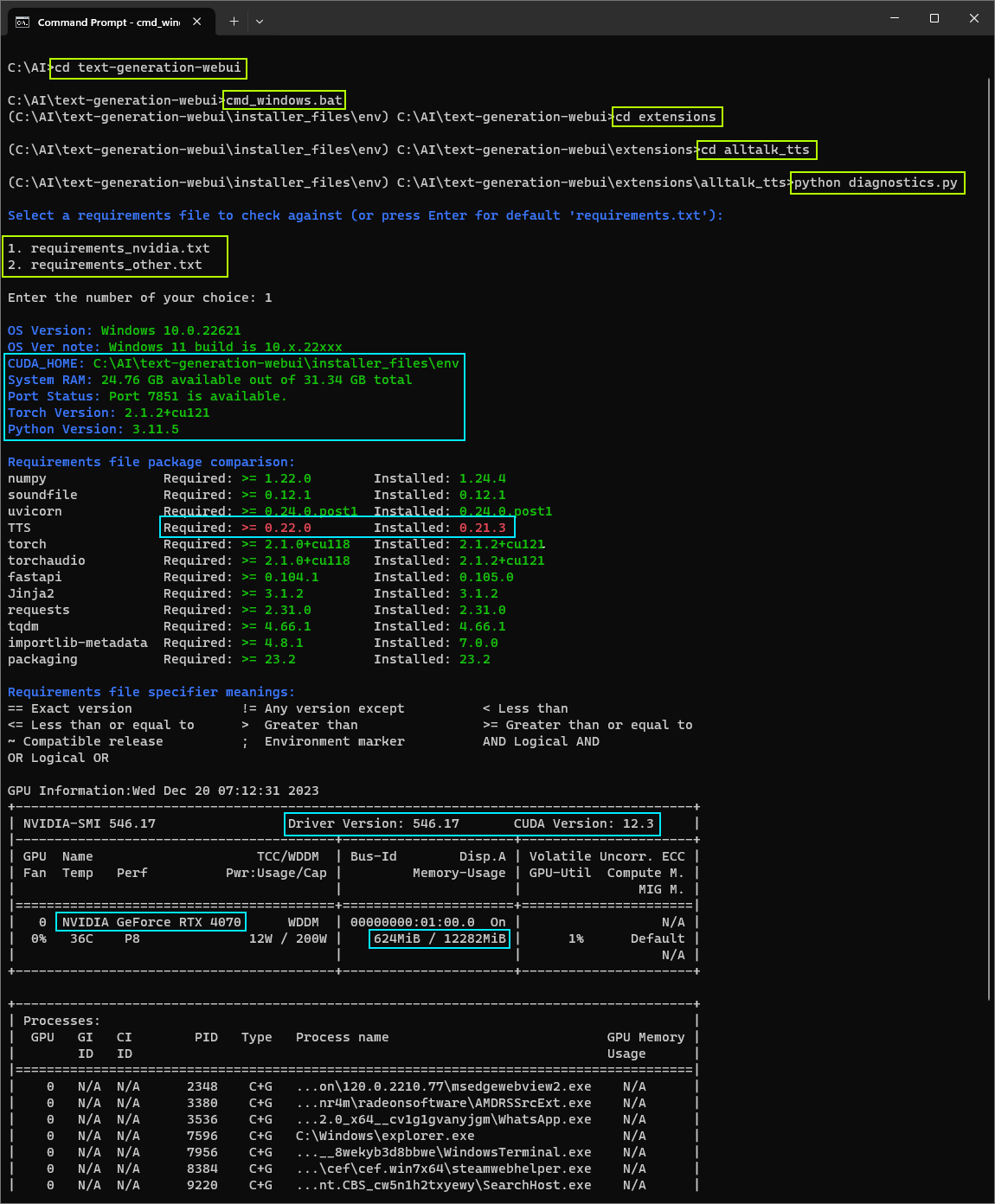Click 'Requirements file package comparison:' heading
The width and height of the screenshot is (995, 1204).
coord(151,462)
